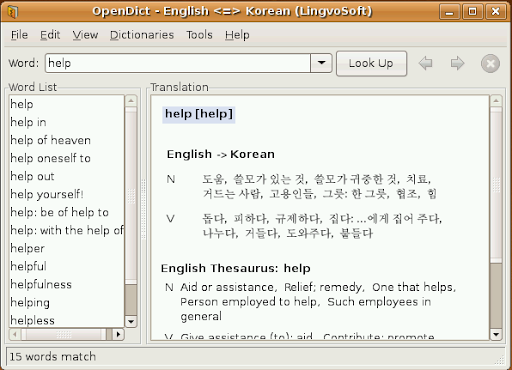Close the OpenDict window
Viewport: 512px width, 370px height.
click(496, 12)
